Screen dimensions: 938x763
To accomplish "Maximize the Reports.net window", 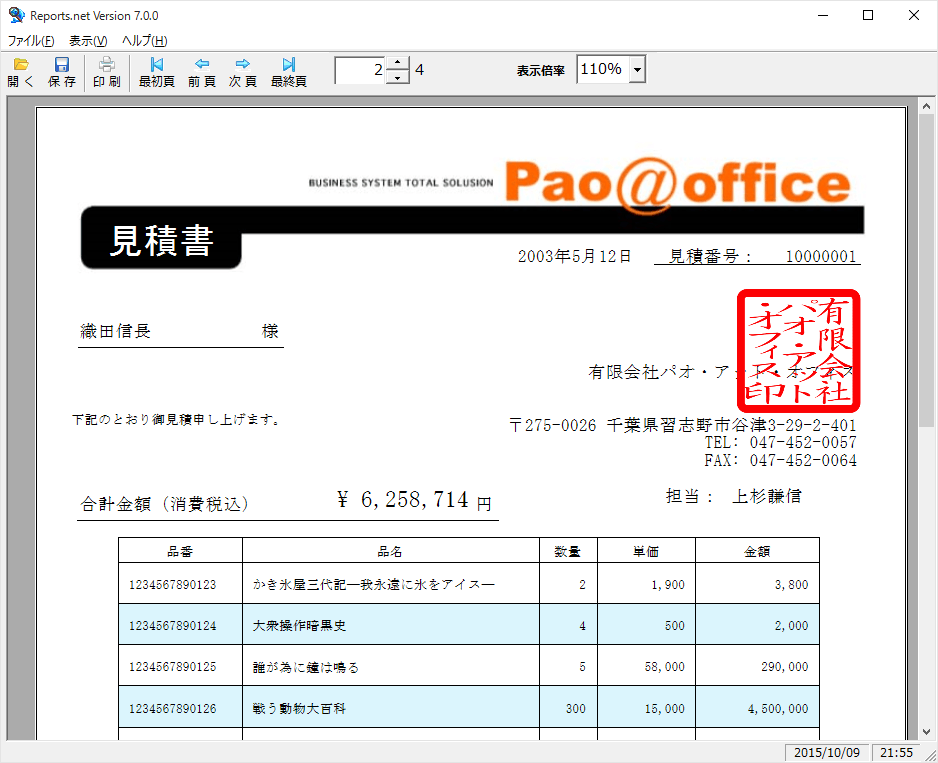I will point(868,15).
